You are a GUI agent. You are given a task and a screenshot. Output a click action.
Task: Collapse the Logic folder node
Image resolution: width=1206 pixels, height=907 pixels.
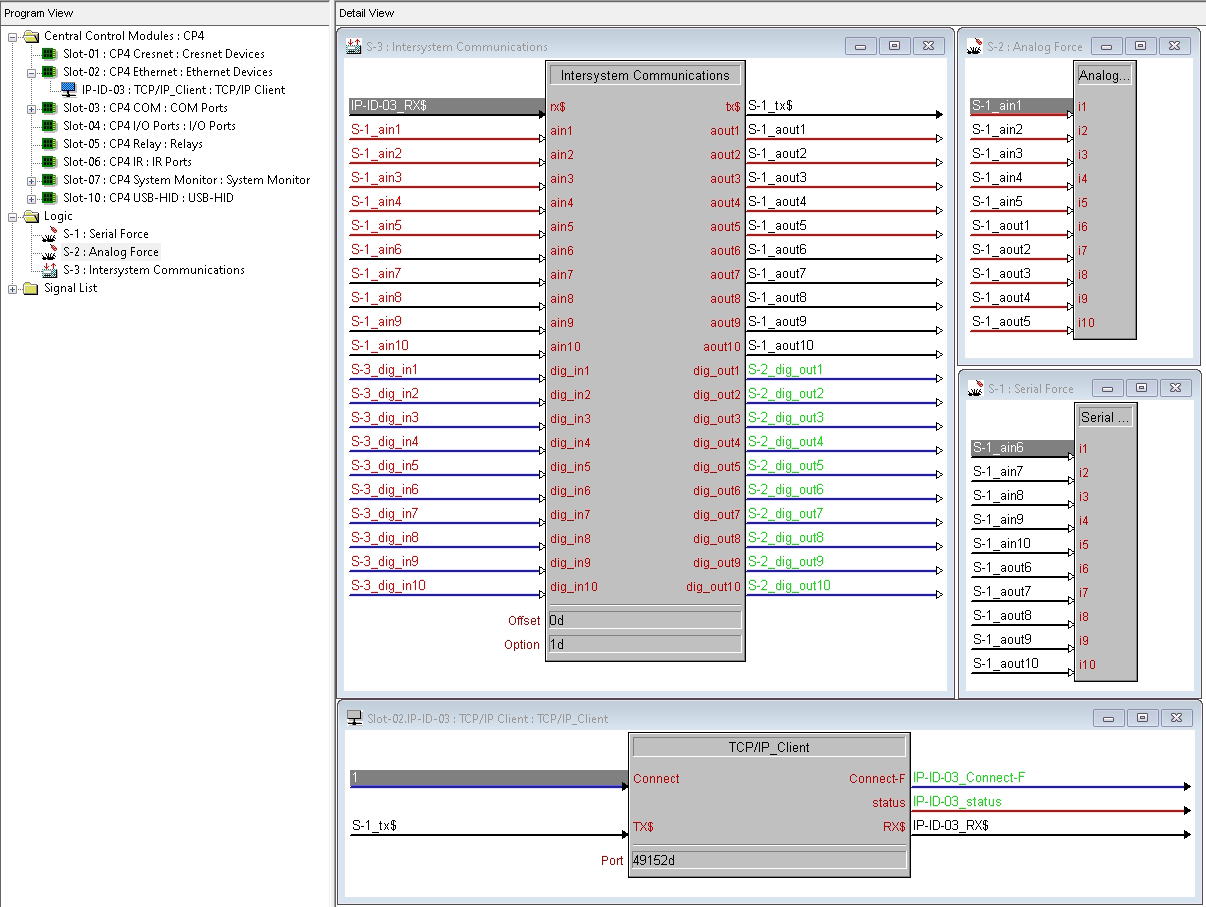[13, 216]
